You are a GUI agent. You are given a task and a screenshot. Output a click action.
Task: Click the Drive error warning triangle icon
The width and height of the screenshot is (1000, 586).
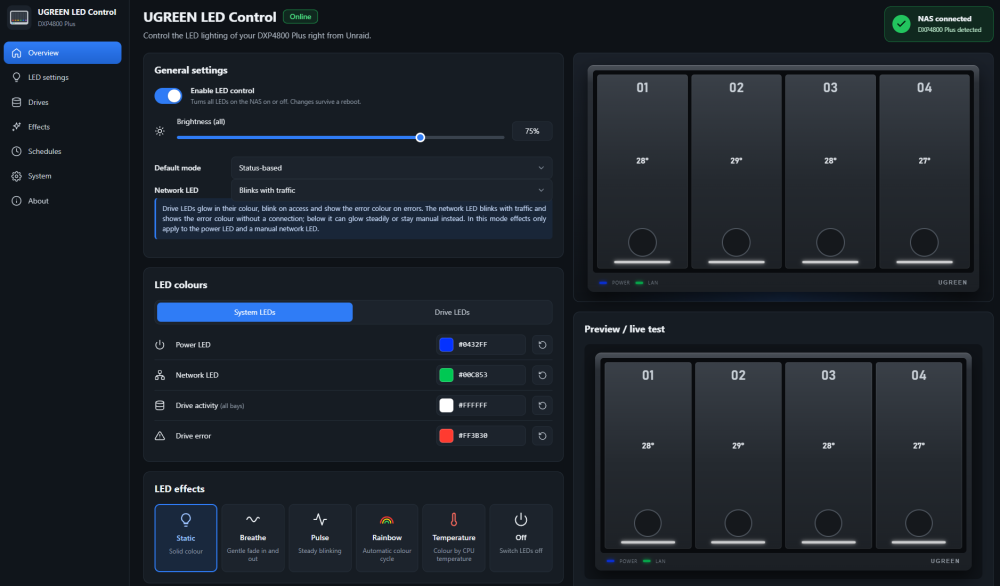click(x=159, y=436)
